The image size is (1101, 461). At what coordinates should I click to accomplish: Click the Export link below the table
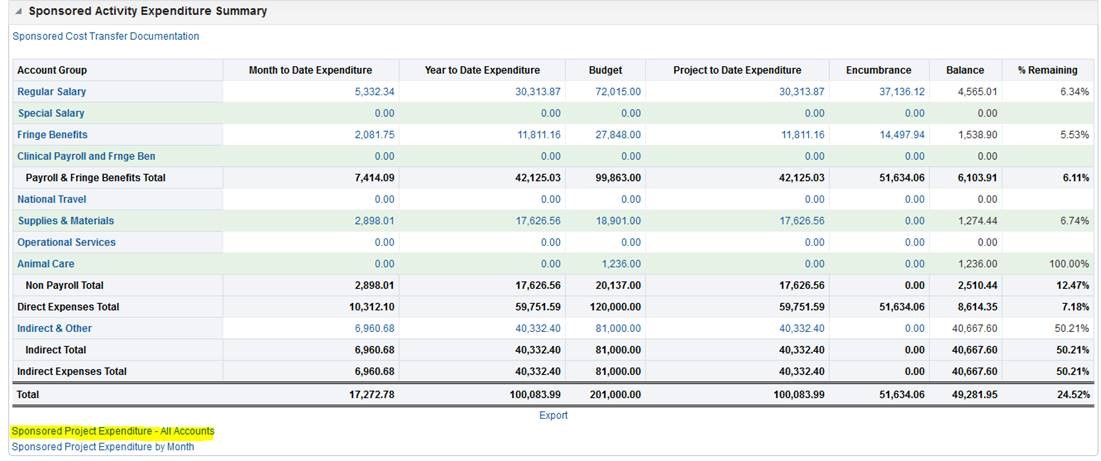pyautogui.click(x=553, y=415)
